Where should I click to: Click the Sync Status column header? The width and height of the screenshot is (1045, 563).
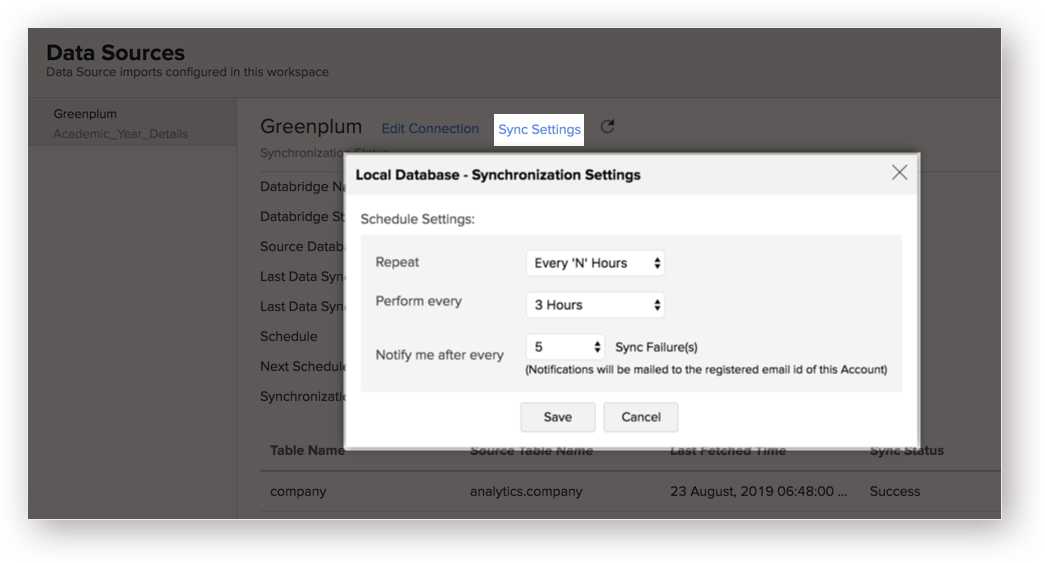click(906, 451)
